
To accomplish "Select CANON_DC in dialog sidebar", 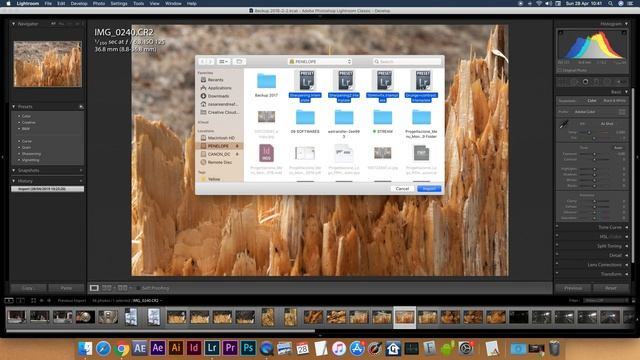I will click(219, 154).
